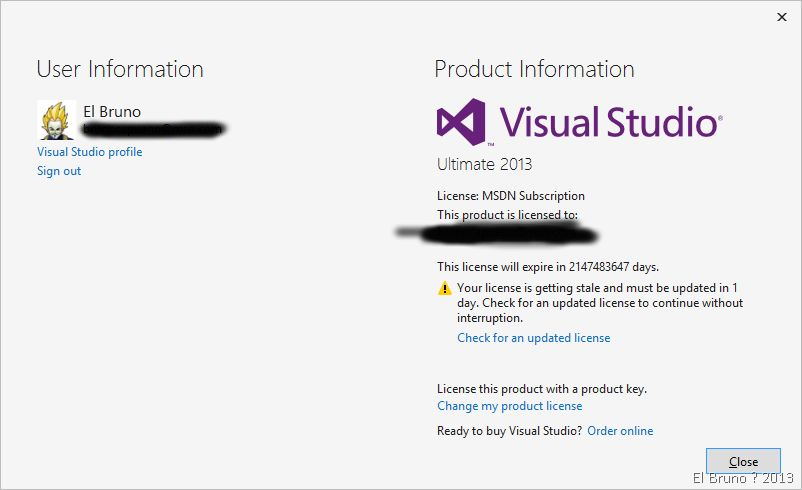Click the stale license warning message
Viewport: 802px width, 490px height.
(x=600, y=303)
